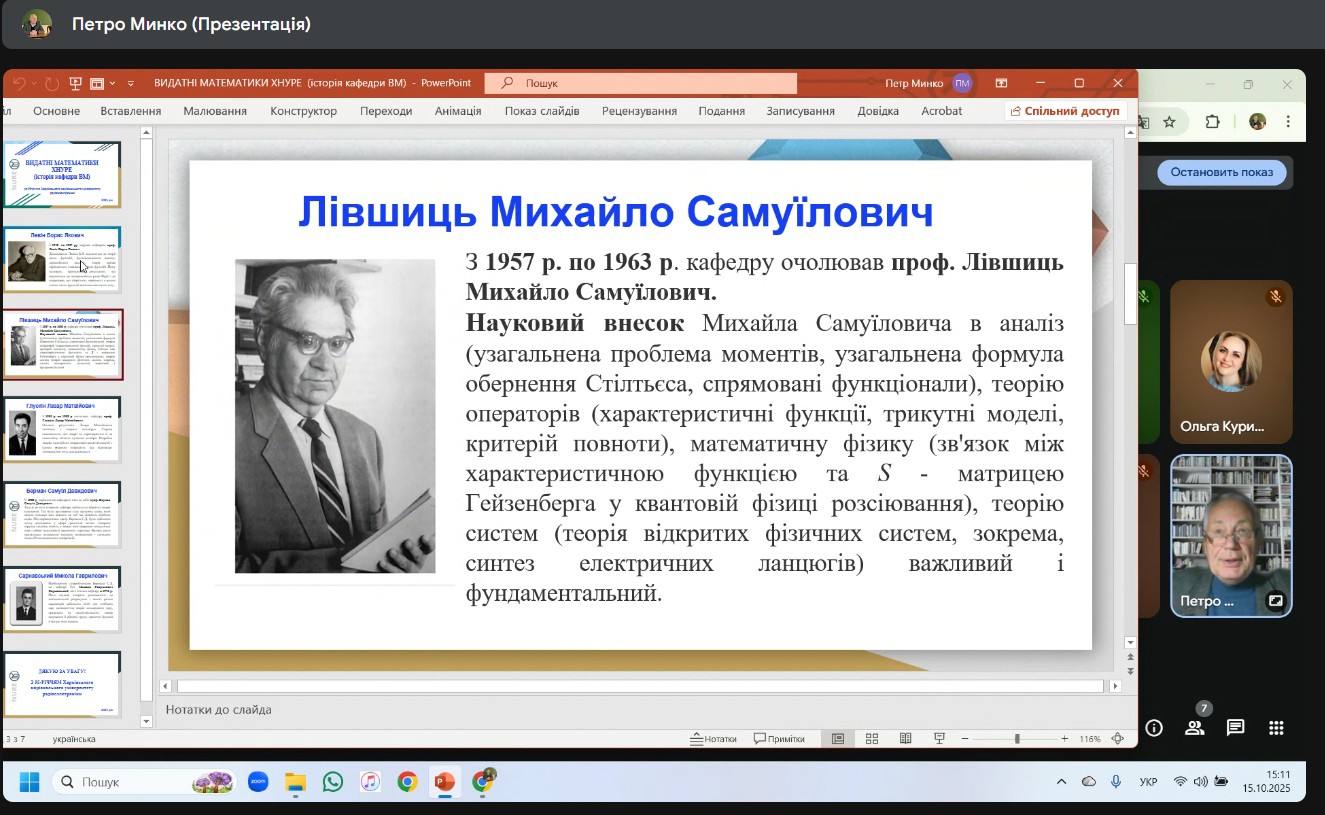Switch to Slide Sorter view in status bar
This screenshot has width=1325, height=815.
click(x=872, y=739)
